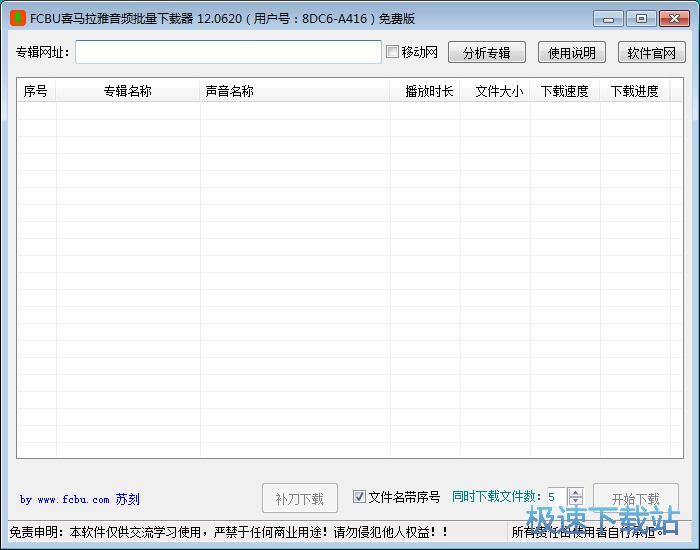Increase 同时下载文件数 with the up arrow

(x=575, y=492)
